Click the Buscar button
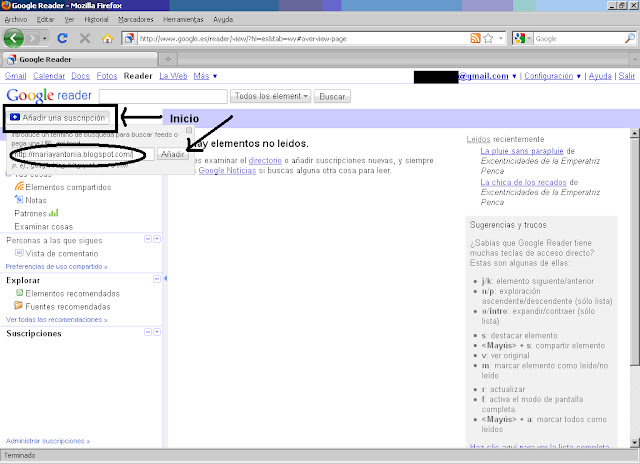This screenshot has height=464, width=640. tap(332, 96)
